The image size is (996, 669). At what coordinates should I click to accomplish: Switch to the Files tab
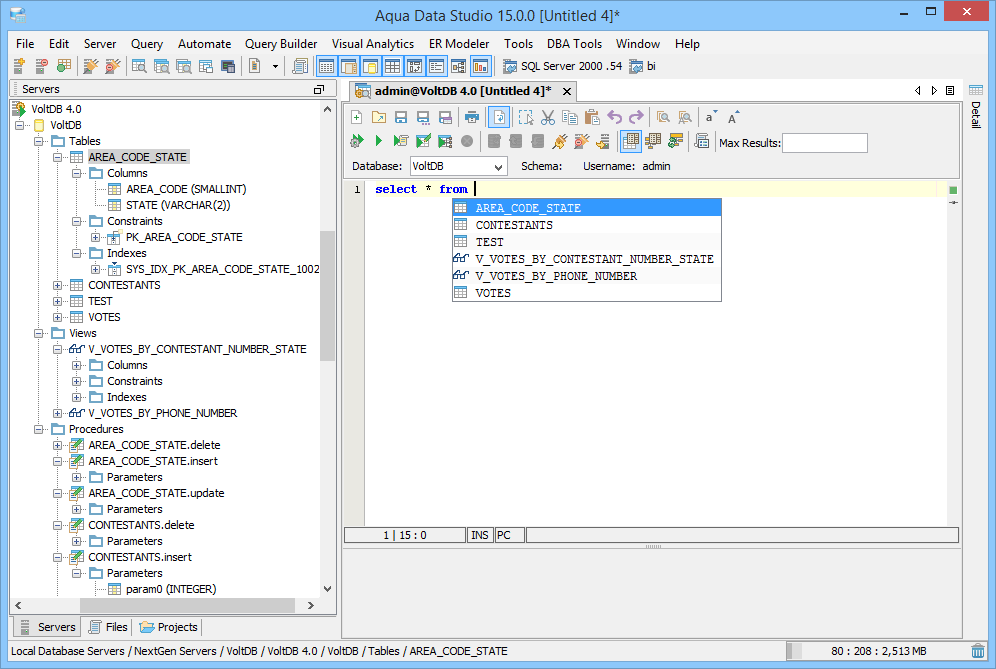108,627
